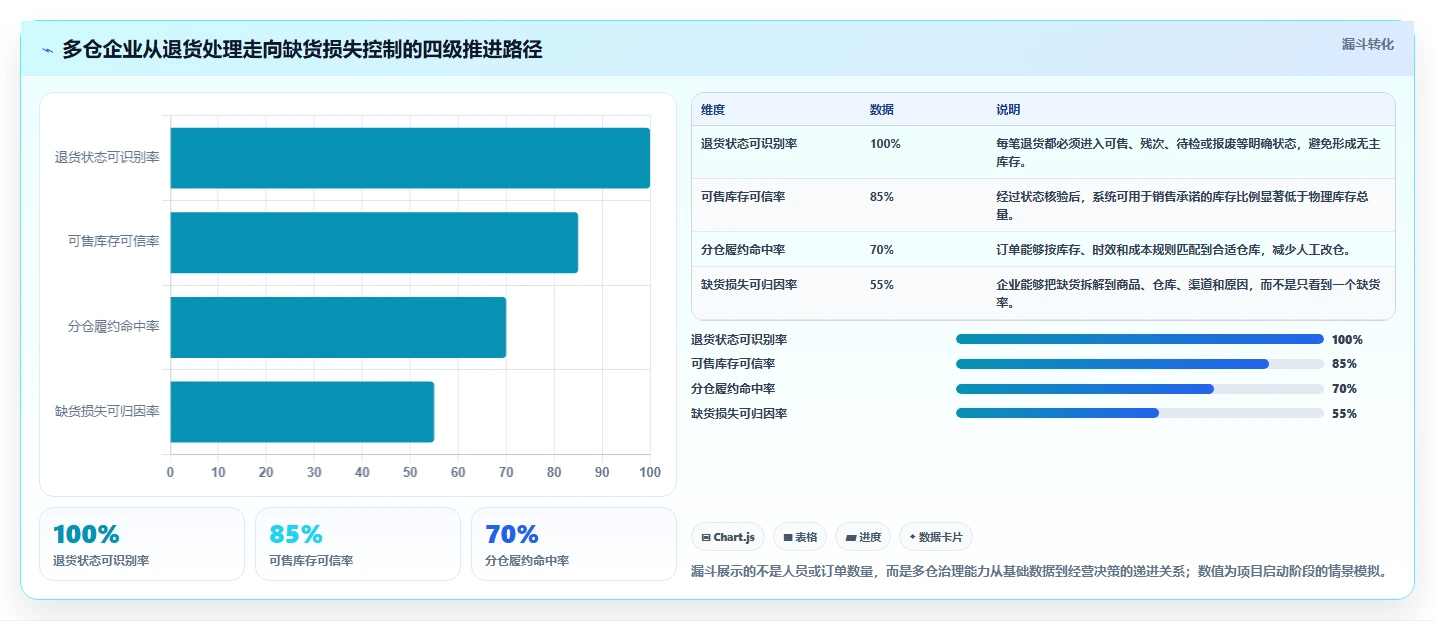Image resolution: width=1435 pixels, height=621 pixels.
Task: Click the 100% KPI card for 退货状态可识别率
Action: coord(142,544)
